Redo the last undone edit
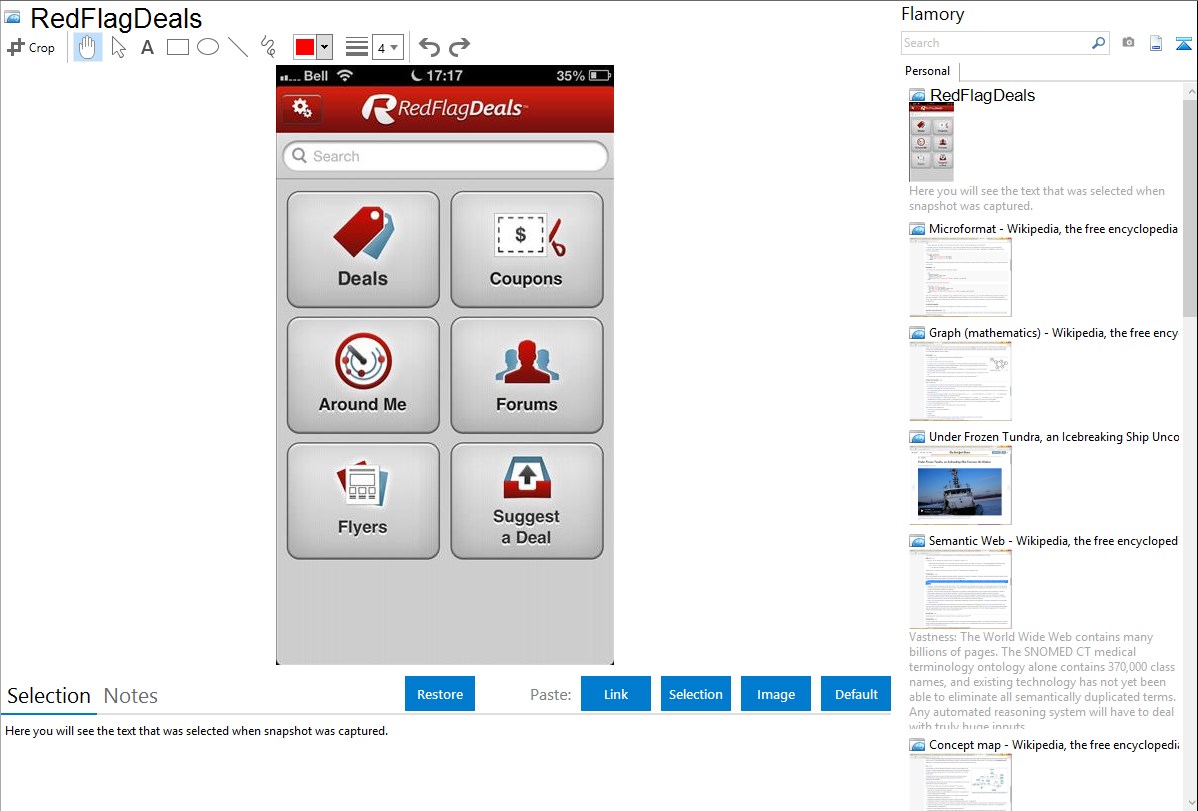1198x811 pixels. coord(459,47)
